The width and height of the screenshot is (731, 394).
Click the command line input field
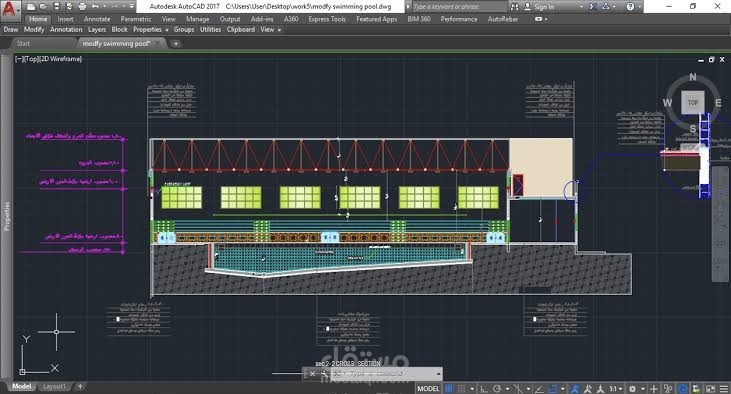point(387,374)
